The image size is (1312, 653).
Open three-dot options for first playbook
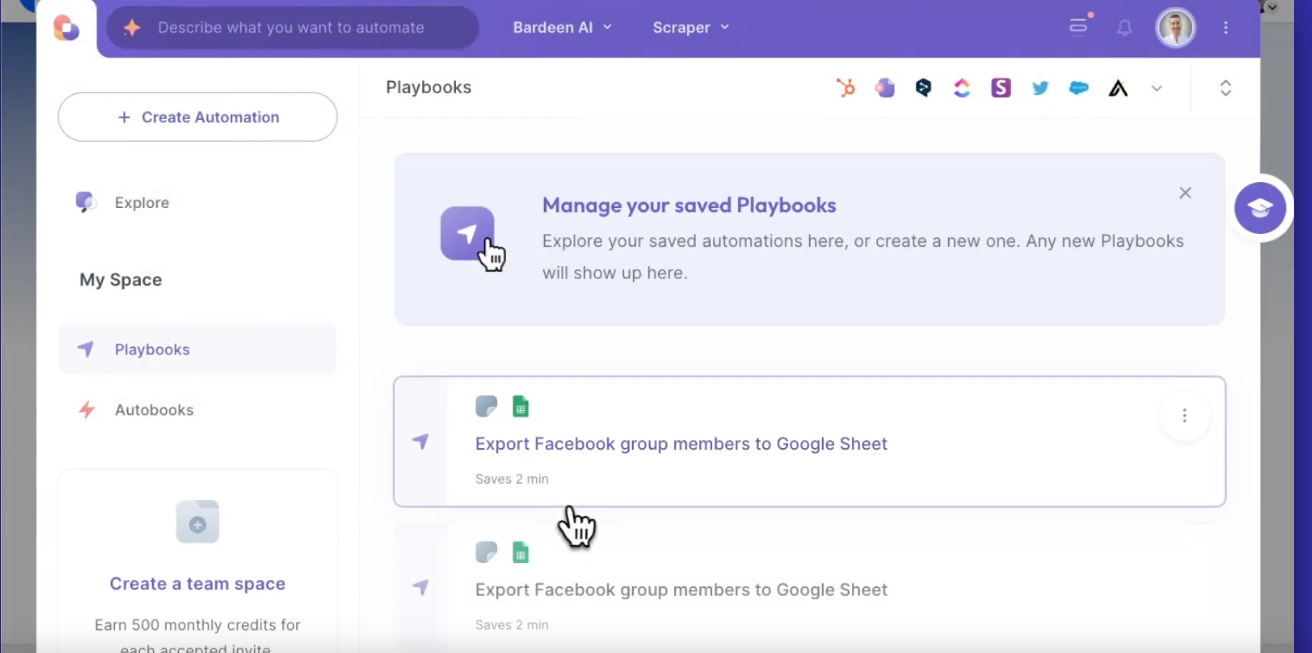pyautogui.click(x=1184, y=416)
